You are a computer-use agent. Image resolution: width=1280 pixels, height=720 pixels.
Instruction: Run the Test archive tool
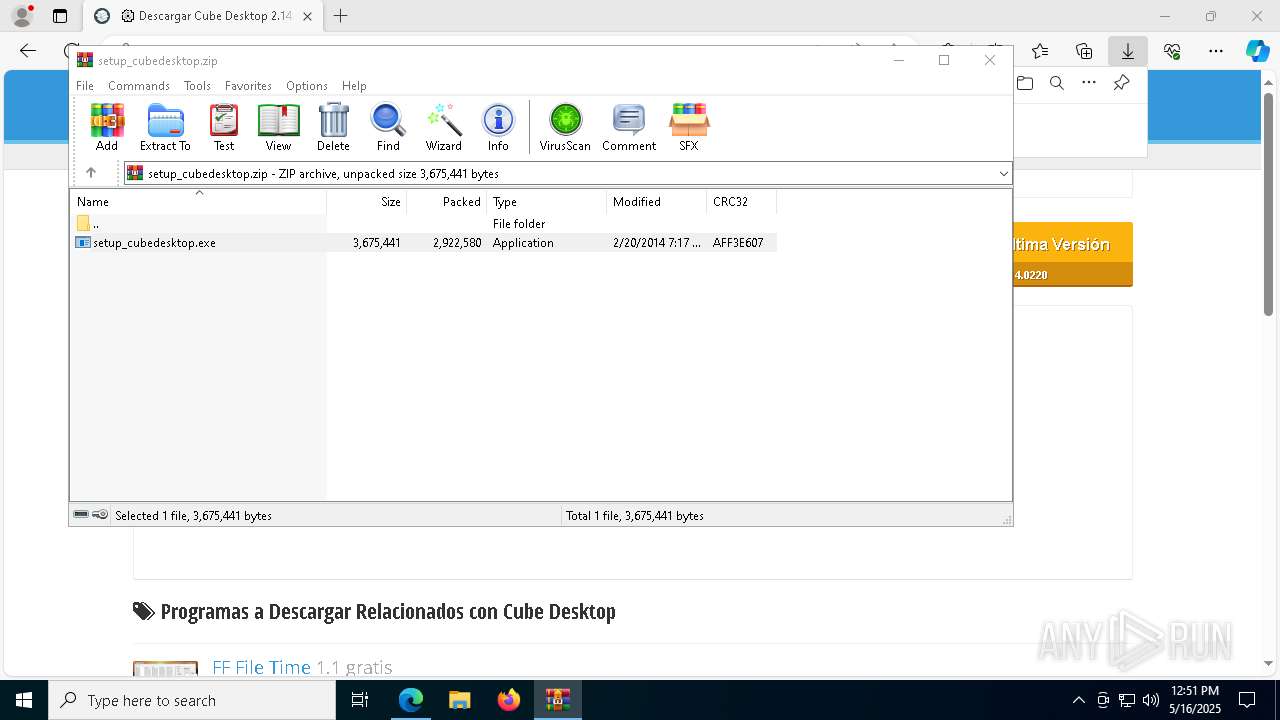[224, 127]
